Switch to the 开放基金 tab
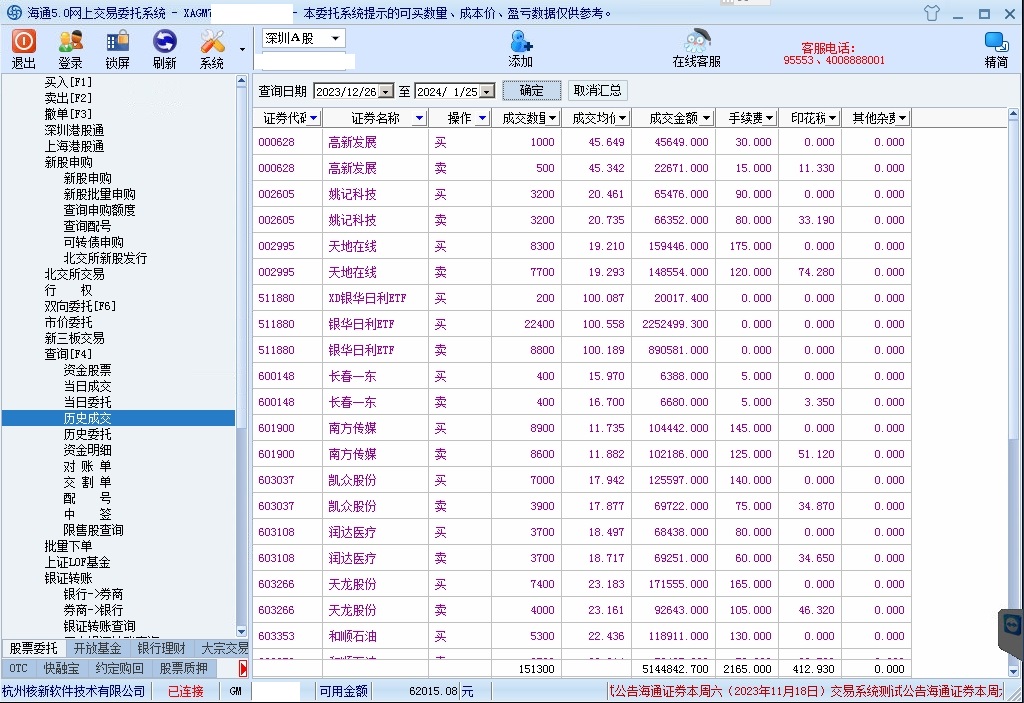Image resolution: width=1024 pixels, height=703 pixels. tap(97, 648)
